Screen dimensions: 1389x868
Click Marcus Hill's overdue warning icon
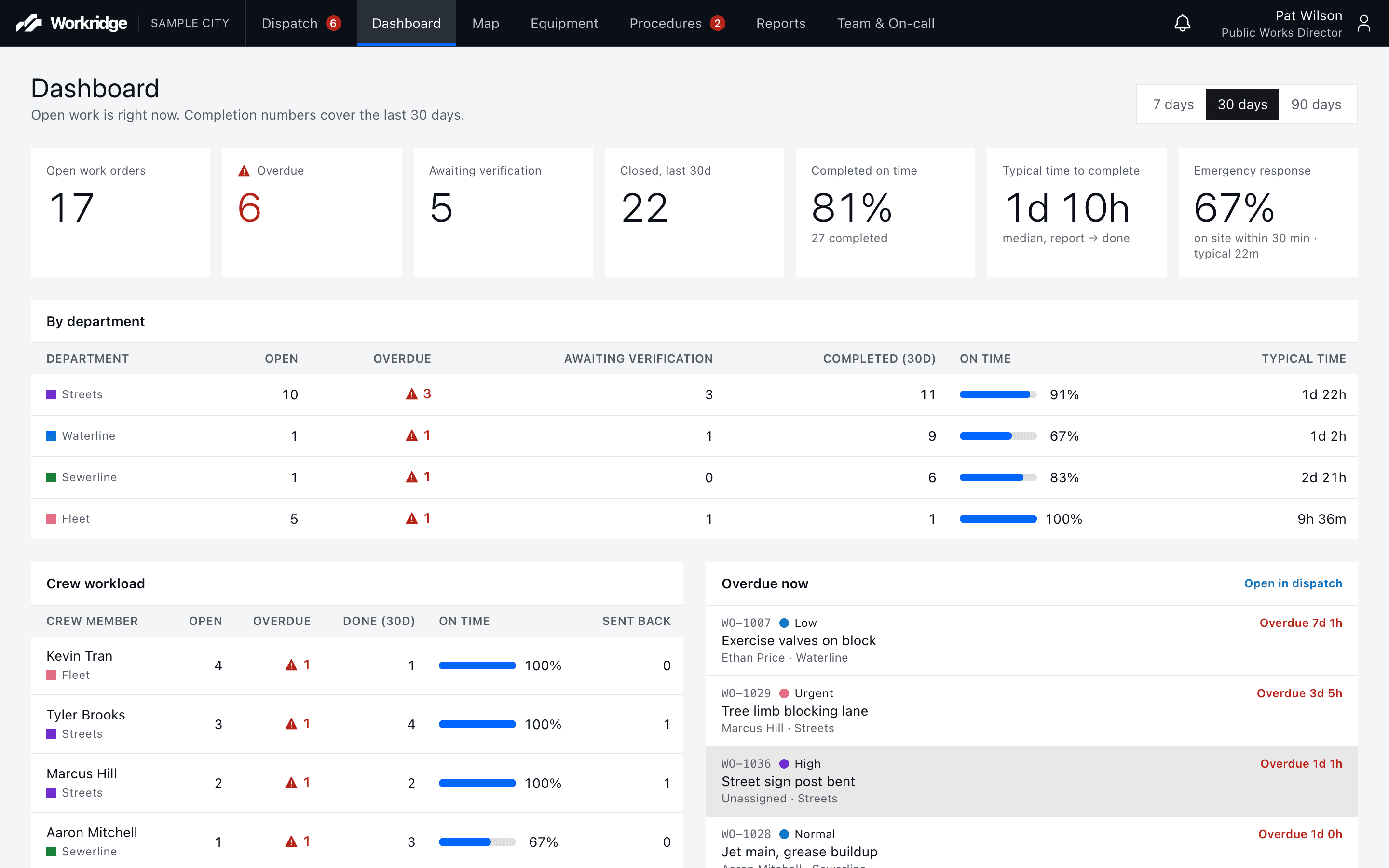[x=292, y=783]
